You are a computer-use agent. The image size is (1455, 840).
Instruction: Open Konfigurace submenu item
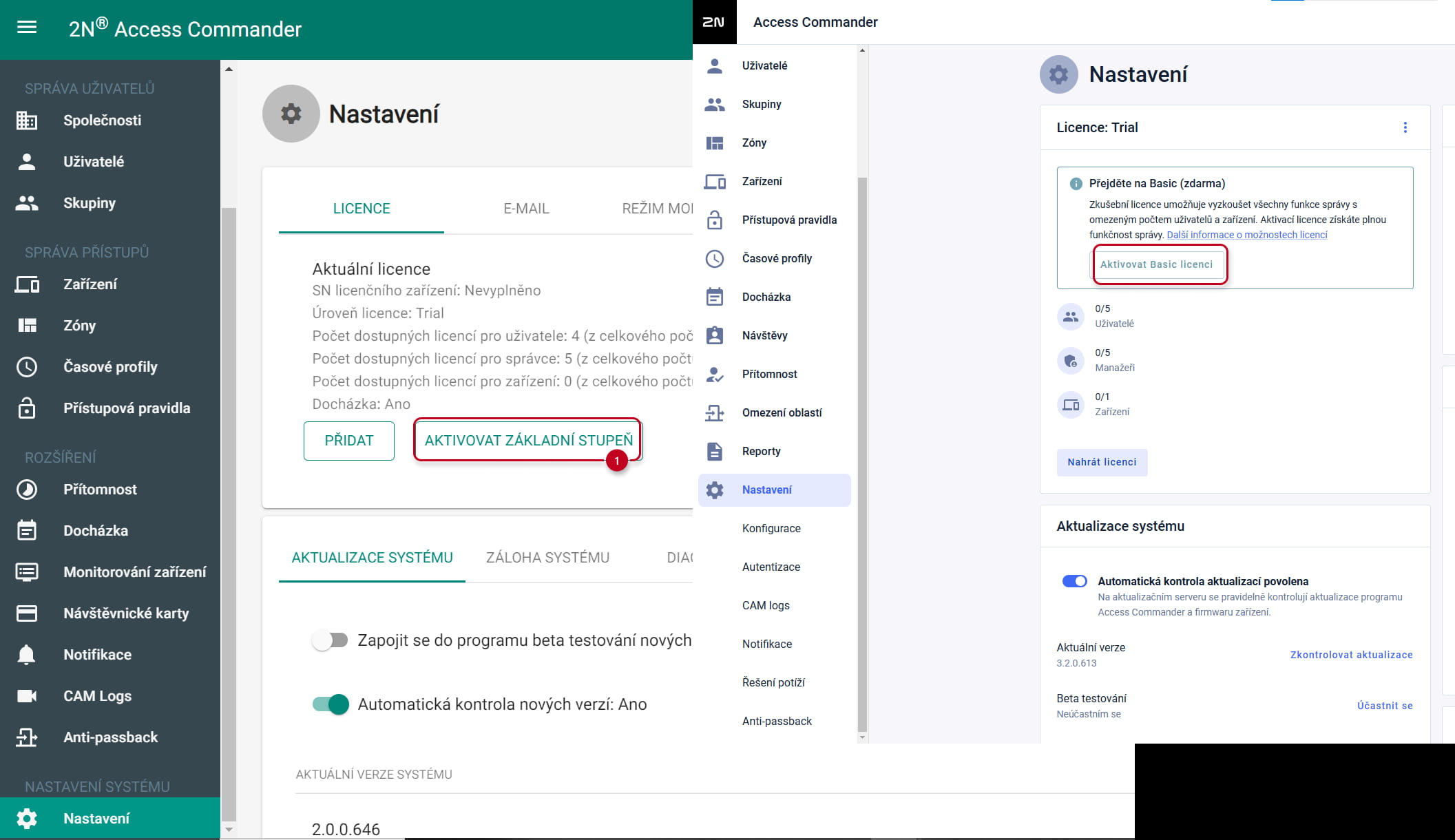coord(771,528)
